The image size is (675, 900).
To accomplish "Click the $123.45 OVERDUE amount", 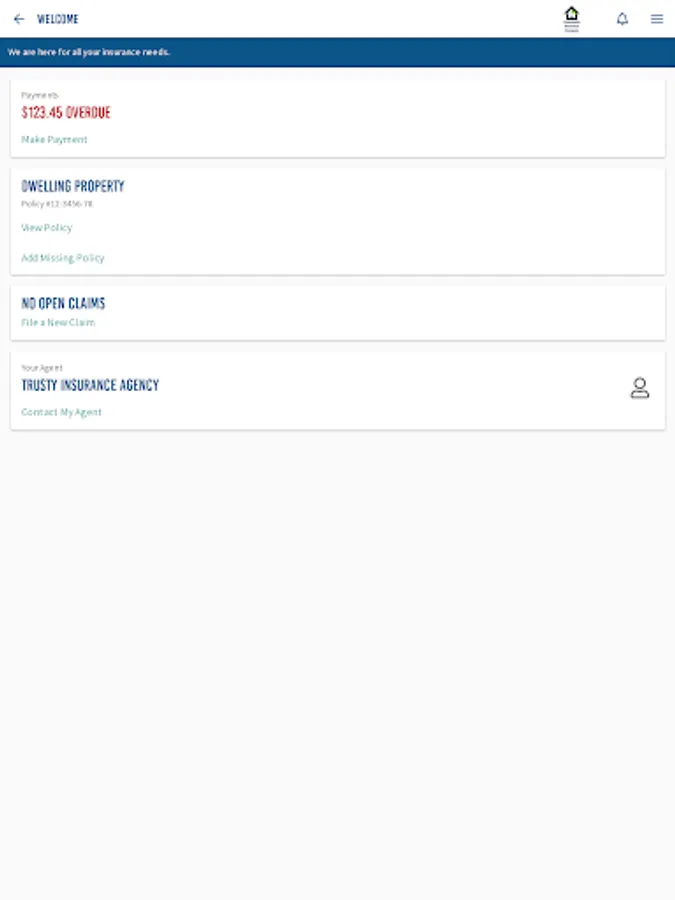I will pyautogui.click(x=66, y=112).
